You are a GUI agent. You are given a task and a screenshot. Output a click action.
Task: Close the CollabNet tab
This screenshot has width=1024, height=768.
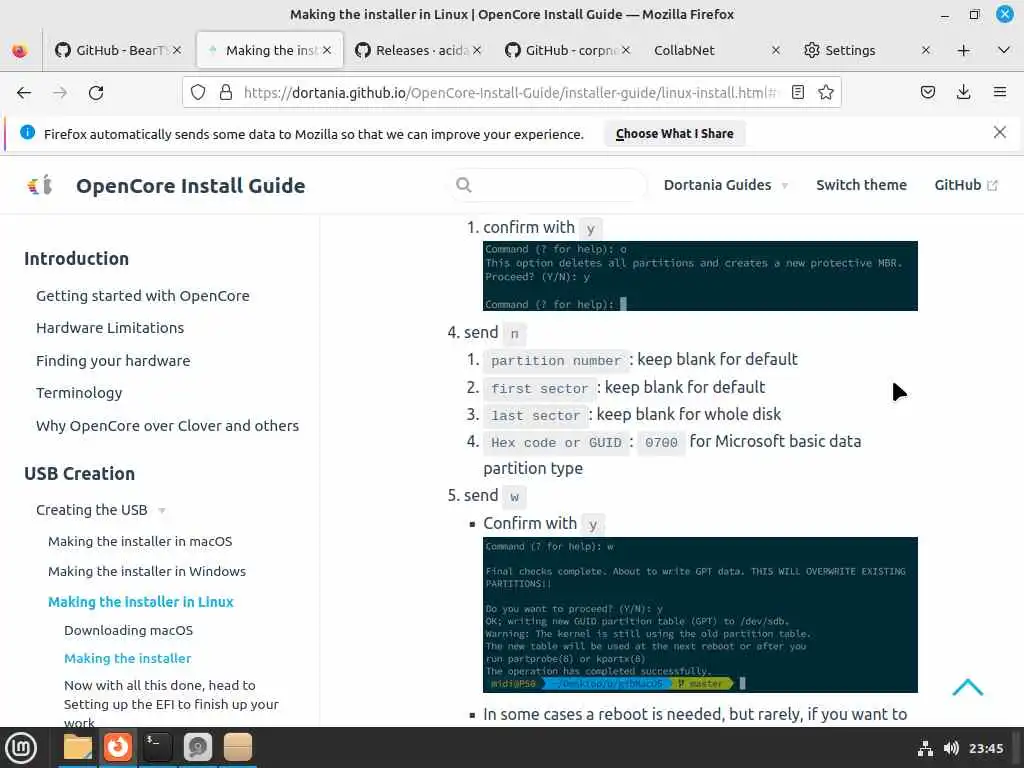(x=775, y=50)
